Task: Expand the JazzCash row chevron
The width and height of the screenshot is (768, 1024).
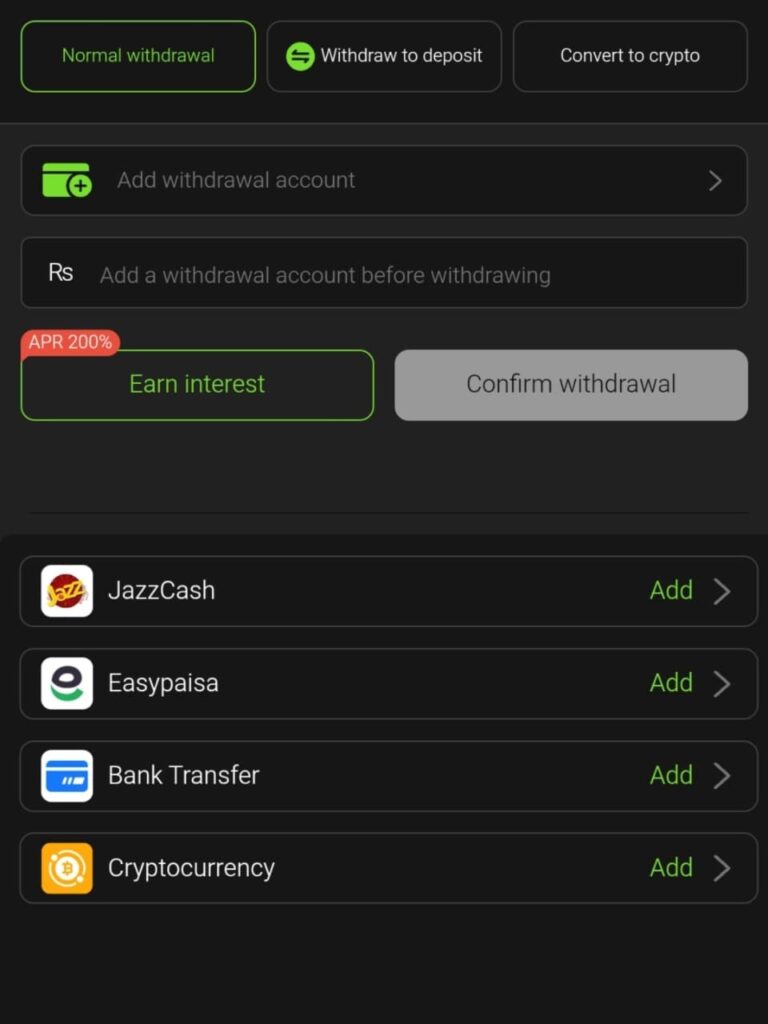Action: click(722, 591)
